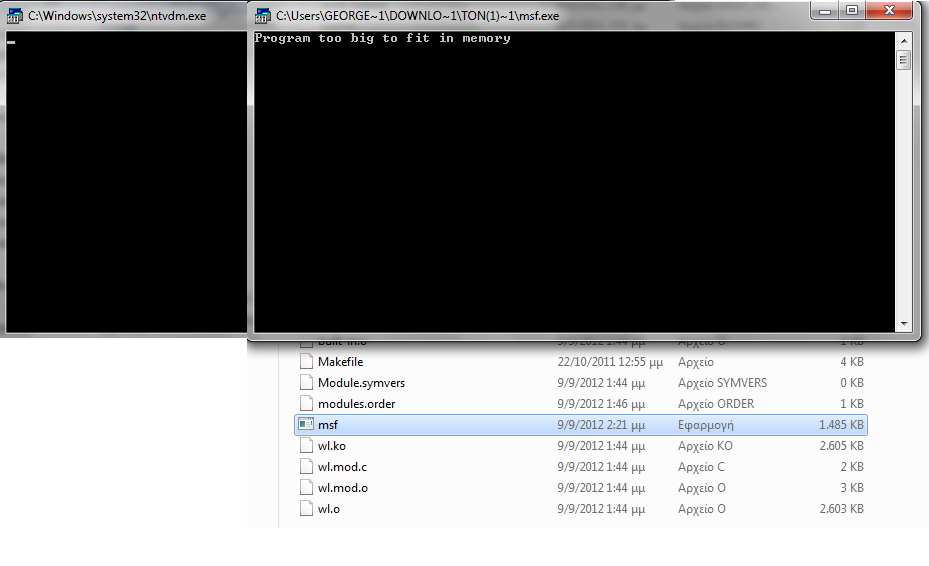Close the msf.exe console window
Screen dimensions: 929x566
tap(889, 11)
